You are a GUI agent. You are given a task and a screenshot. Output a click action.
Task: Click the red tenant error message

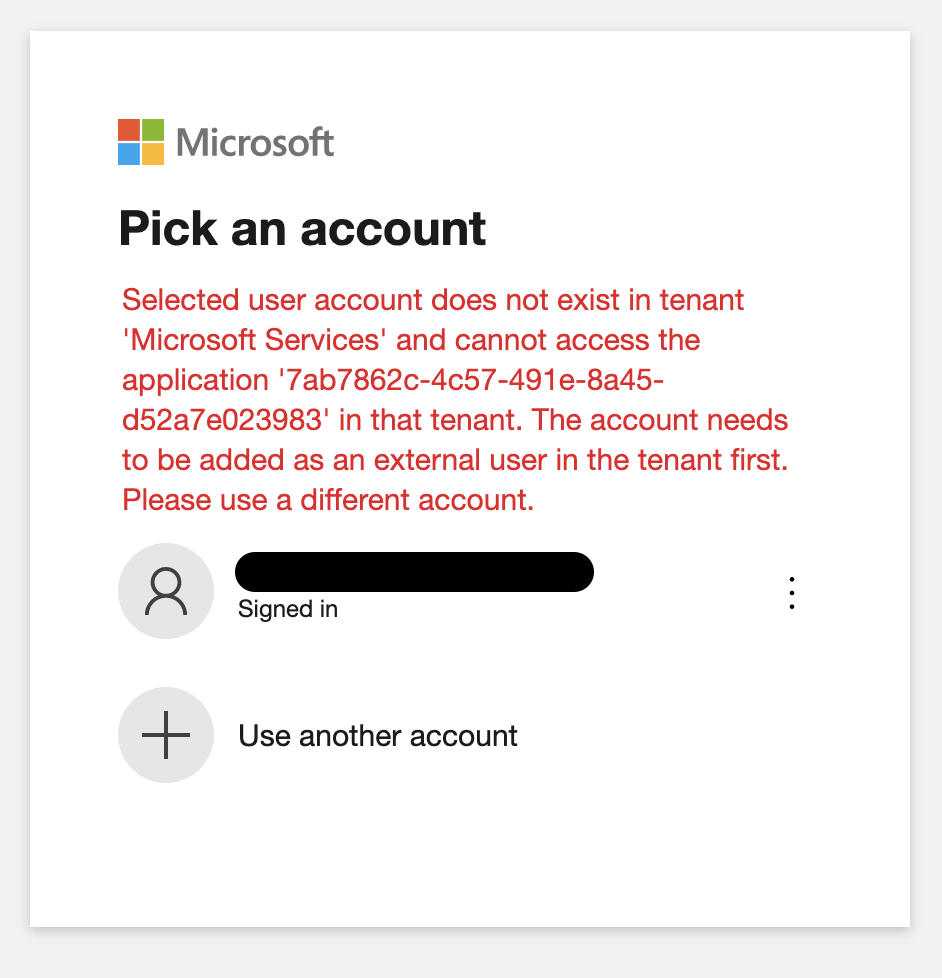pyautogui.click(x=455, y=400)
